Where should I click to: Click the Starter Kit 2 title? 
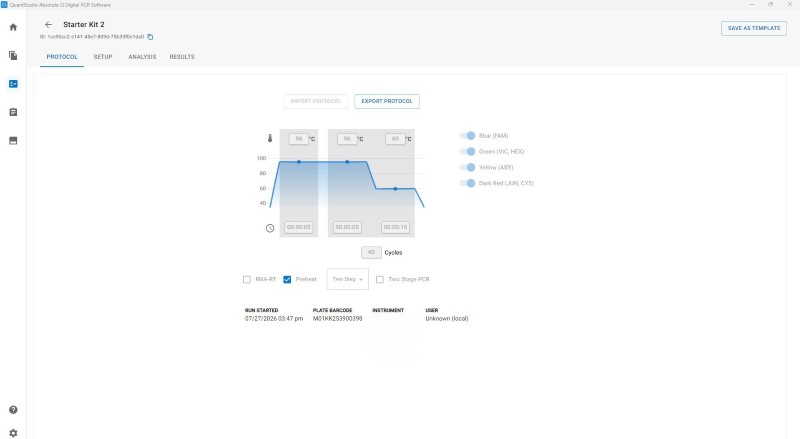(84, 25)
